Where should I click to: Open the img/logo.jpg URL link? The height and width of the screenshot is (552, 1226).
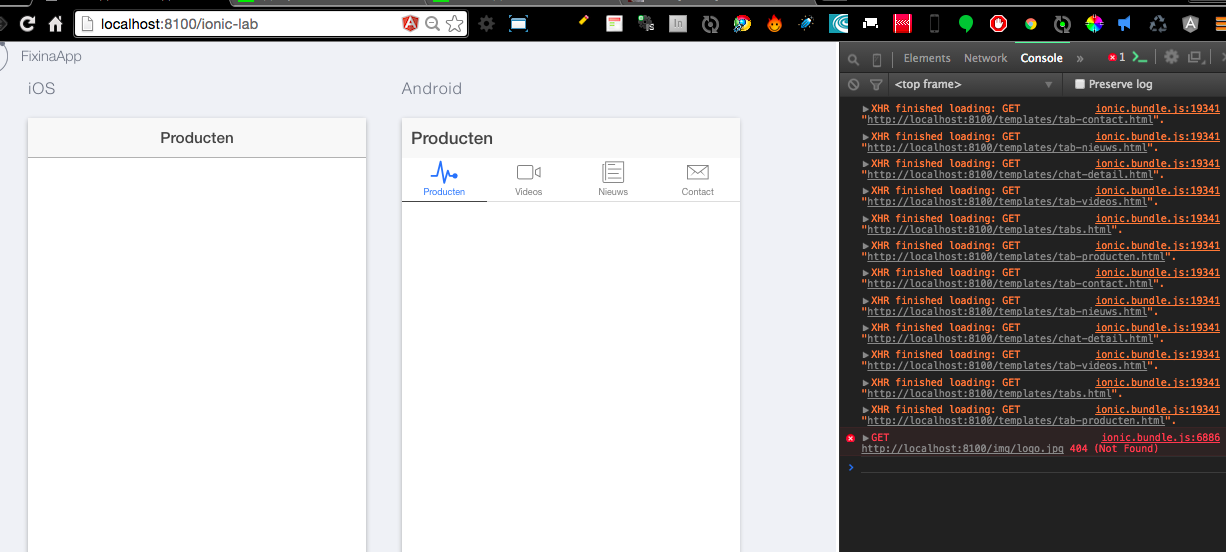(962, 449)
